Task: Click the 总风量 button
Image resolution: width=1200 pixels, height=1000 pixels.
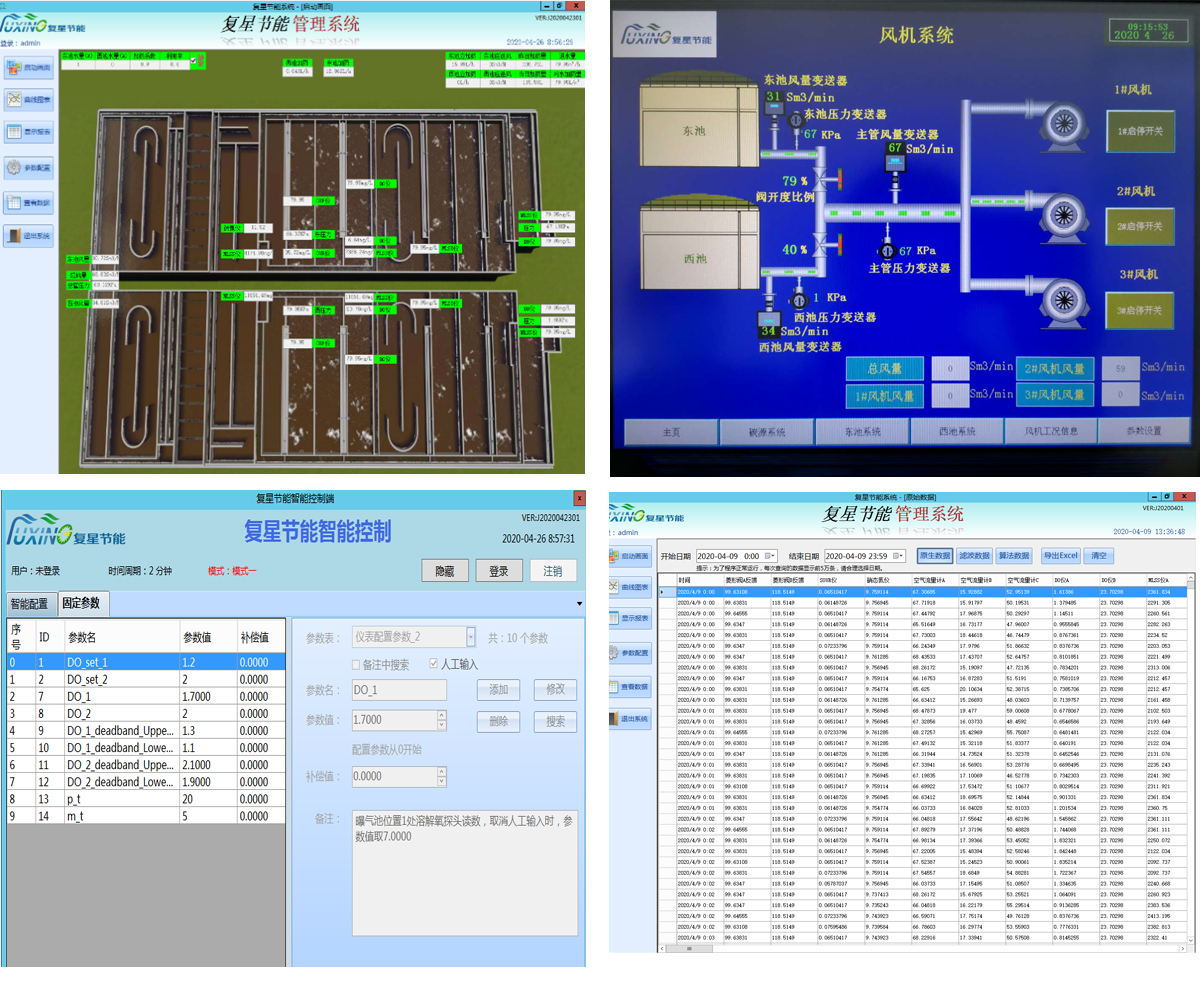Action: (x=883, y=368)
